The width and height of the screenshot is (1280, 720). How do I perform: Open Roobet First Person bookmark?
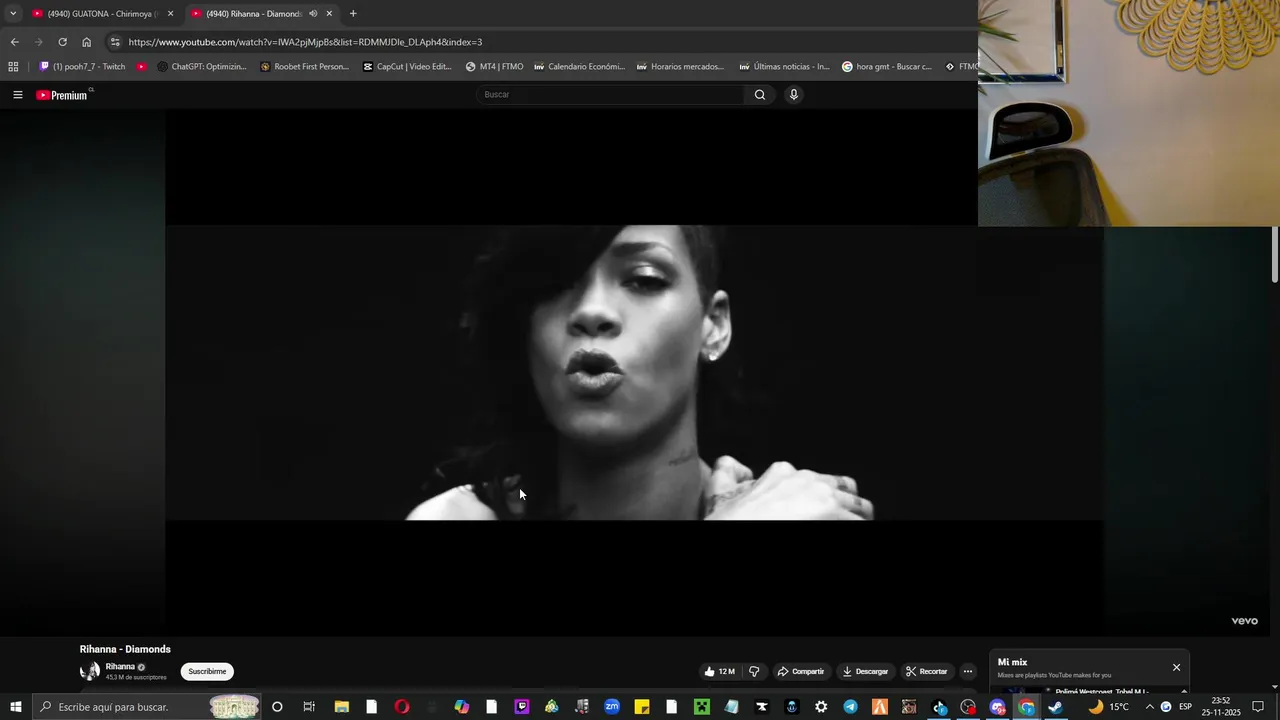[305, 67]
